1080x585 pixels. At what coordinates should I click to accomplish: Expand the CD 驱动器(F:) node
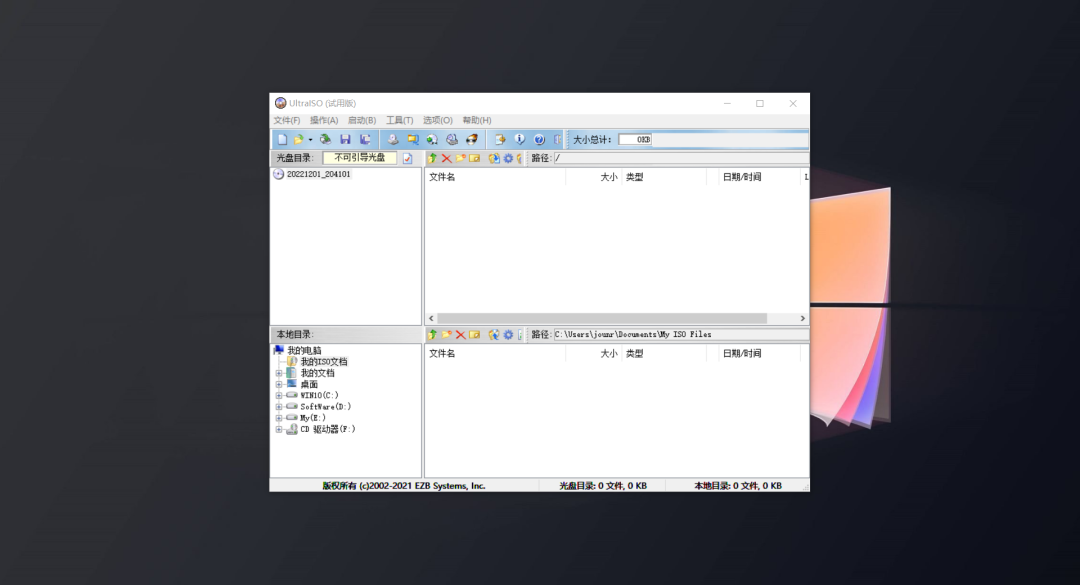coord(279,429)
